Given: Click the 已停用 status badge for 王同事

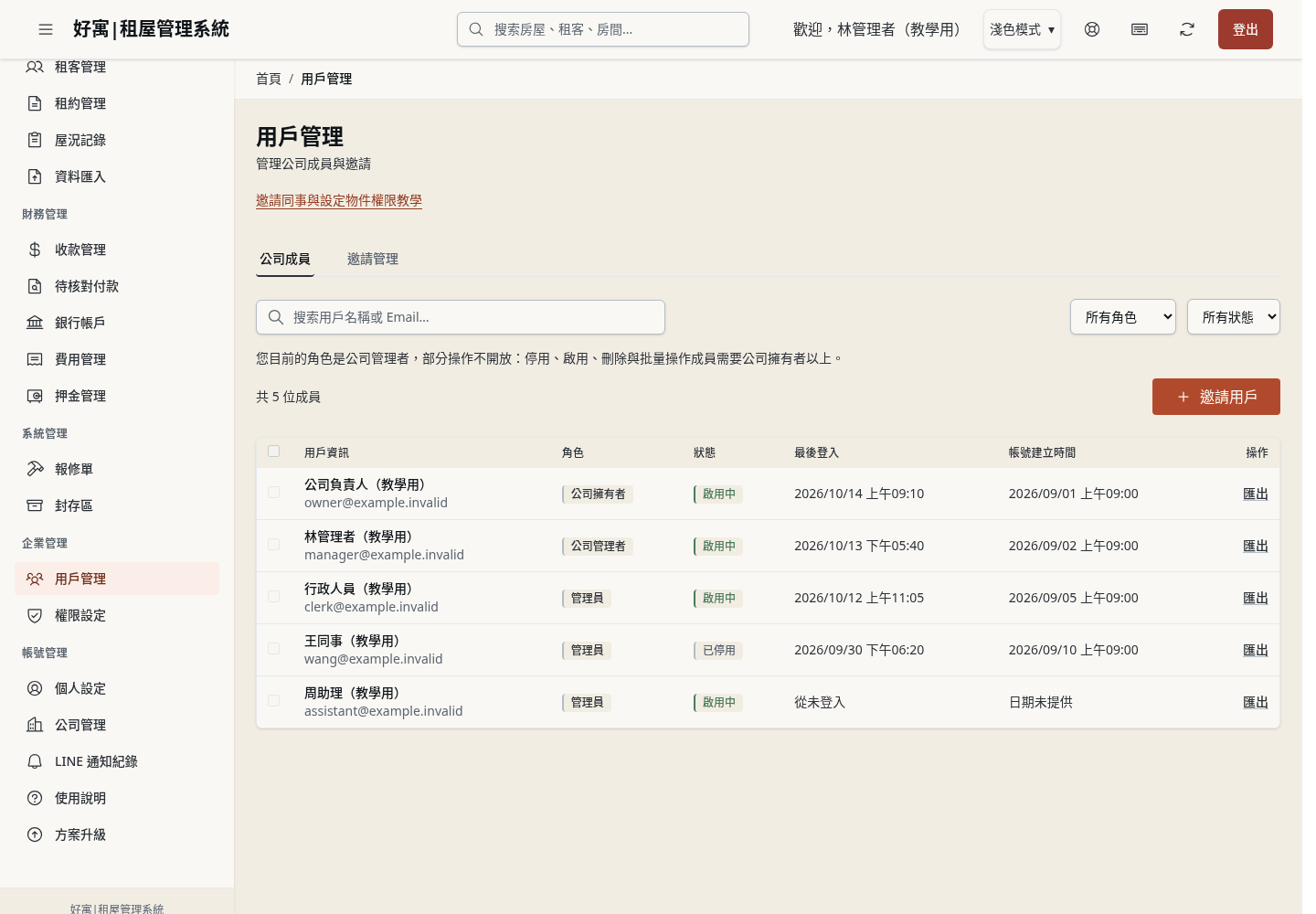Looking at the screenshot, I should click(x=718, y=650).
